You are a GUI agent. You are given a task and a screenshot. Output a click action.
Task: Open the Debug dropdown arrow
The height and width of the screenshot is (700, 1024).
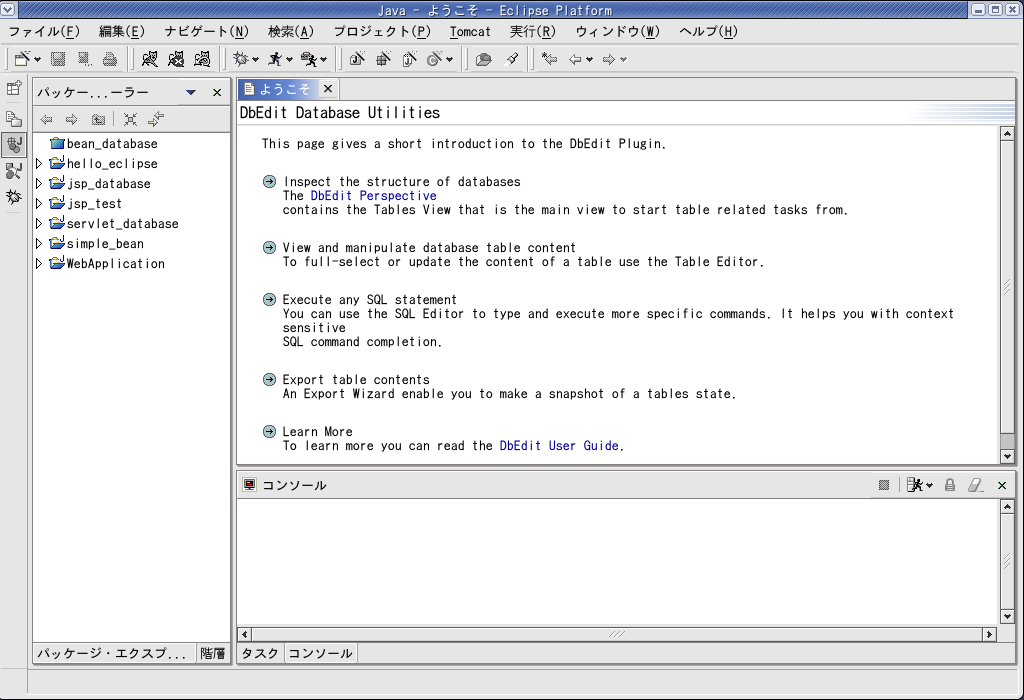tap(255, 60)
